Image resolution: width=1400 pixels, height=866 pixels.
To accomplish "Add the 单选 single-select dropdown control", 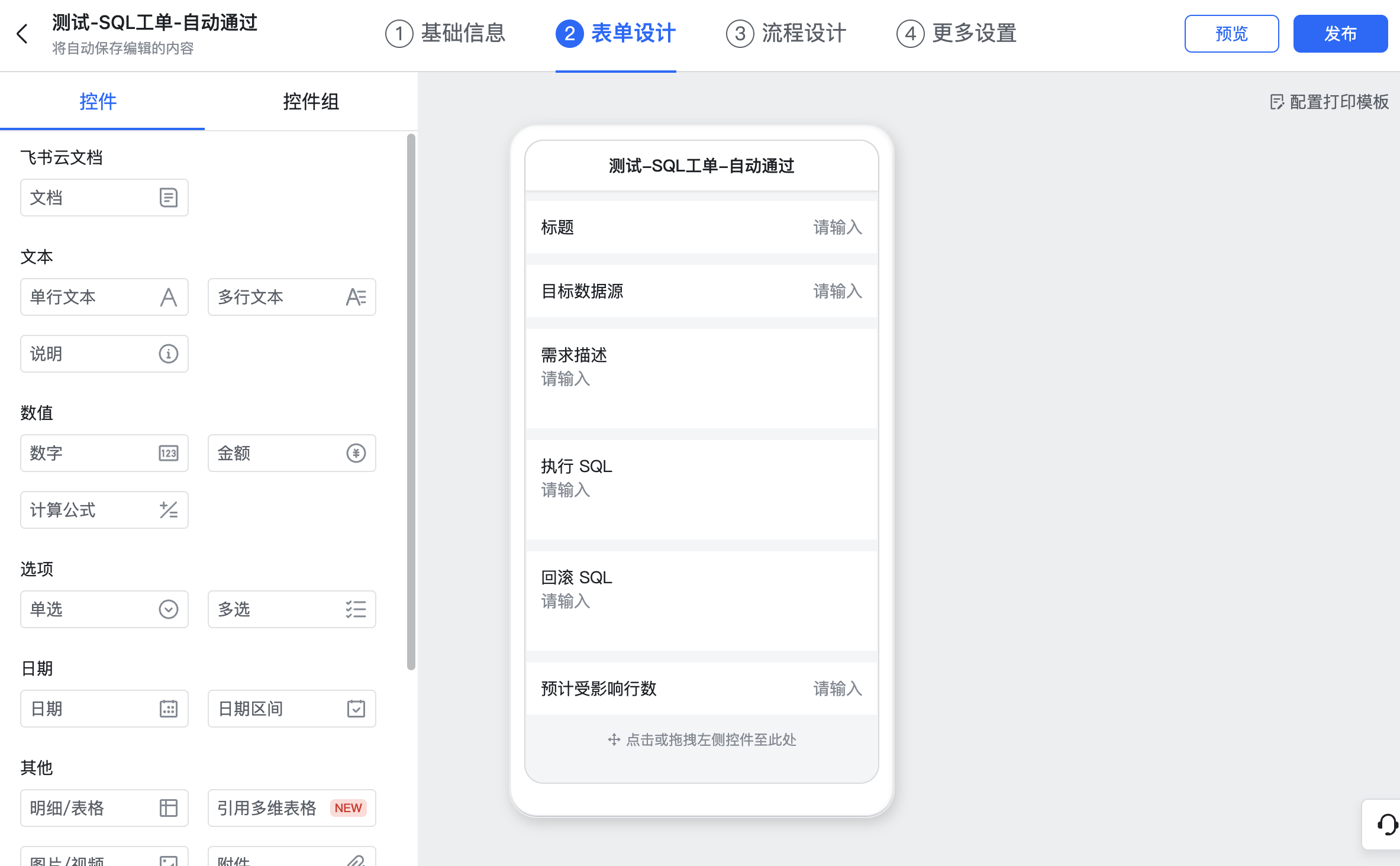I will (104, 609).
